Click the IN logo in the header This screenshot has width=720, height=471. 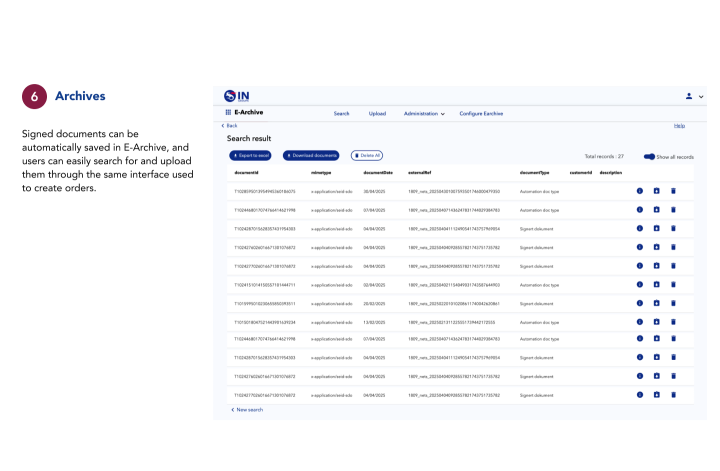[x=237, y=95]
